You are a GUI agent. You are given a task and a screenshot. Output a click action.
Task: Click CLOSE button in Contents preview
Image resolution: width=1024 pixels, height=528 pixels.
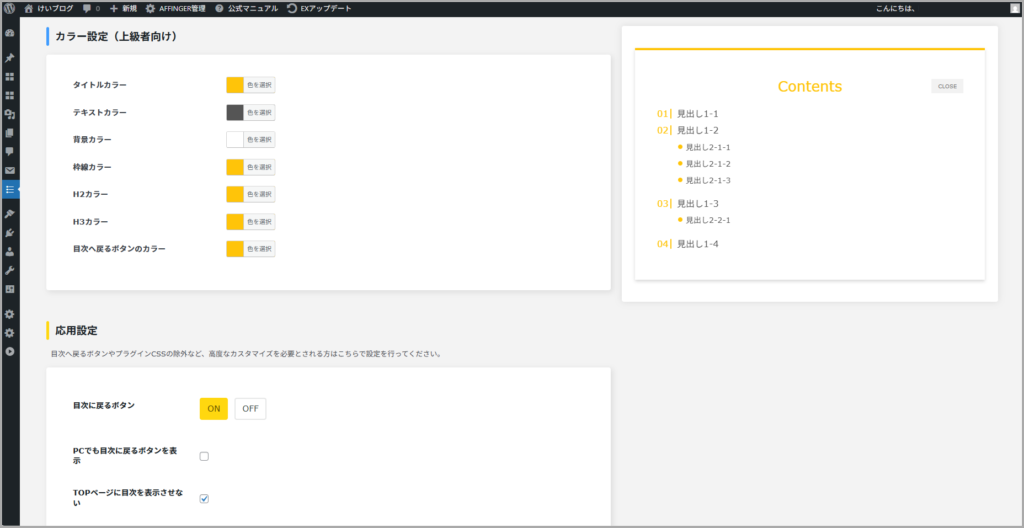point(946,86)
